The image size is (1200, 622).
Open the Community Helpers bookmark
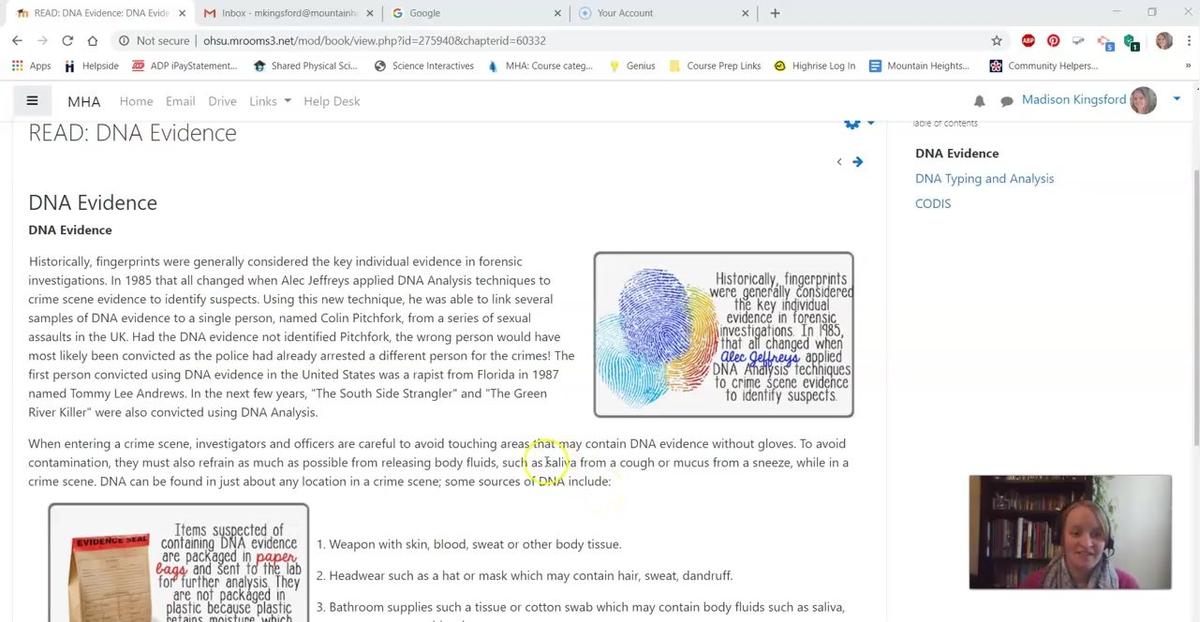pyautogui.click(x=1043, y=66)
